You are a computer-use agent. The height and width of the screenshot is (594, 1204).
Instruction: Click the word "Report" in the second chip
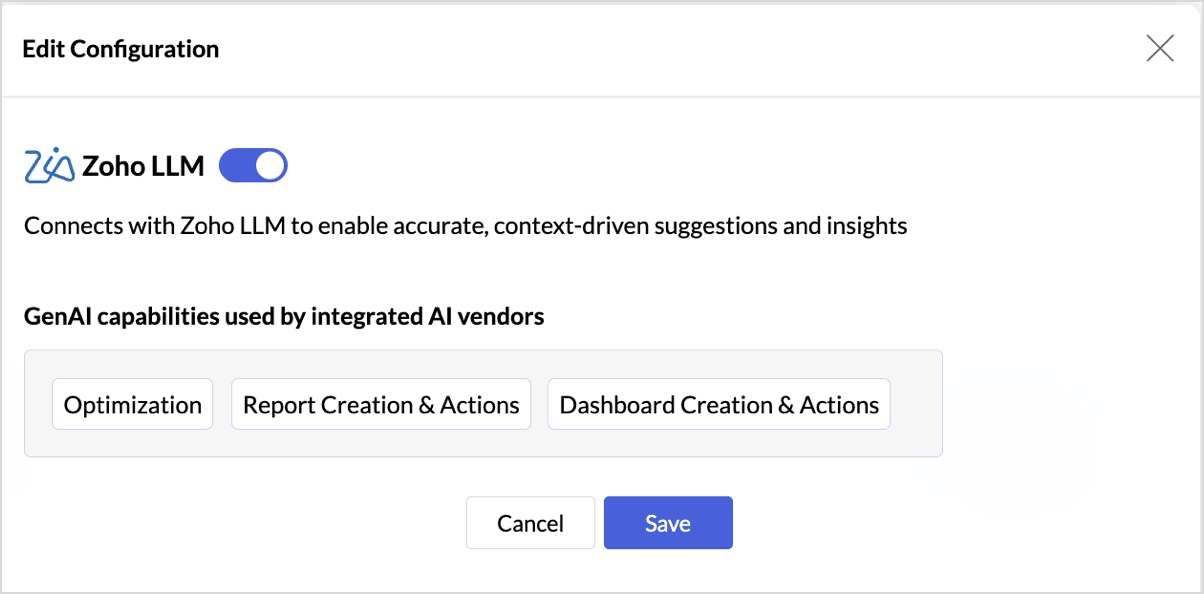coord(279,405)
